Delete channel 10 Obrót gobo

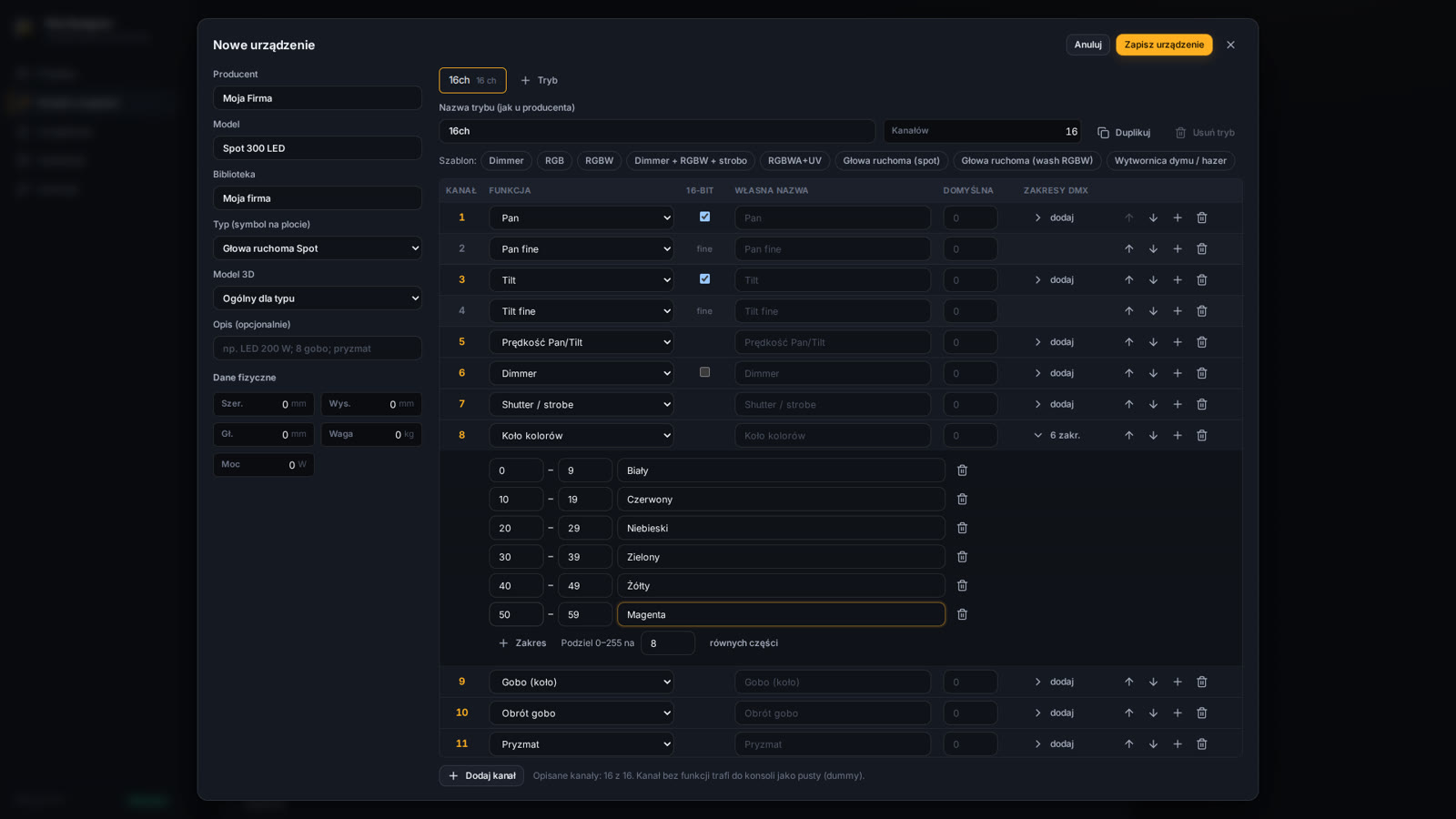1201,713
